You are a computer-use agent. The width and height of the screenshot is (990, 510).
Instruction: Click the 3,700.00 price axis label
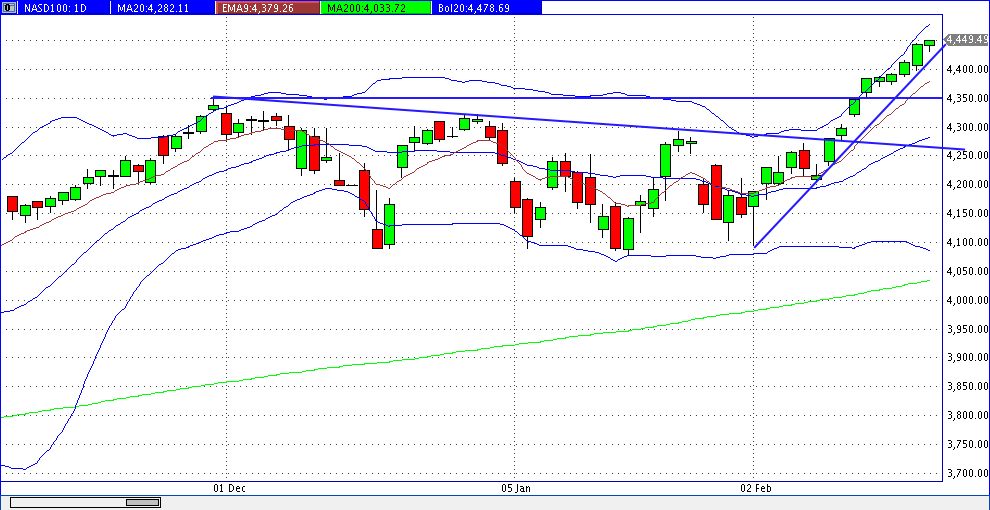click(x=965, y=473)
